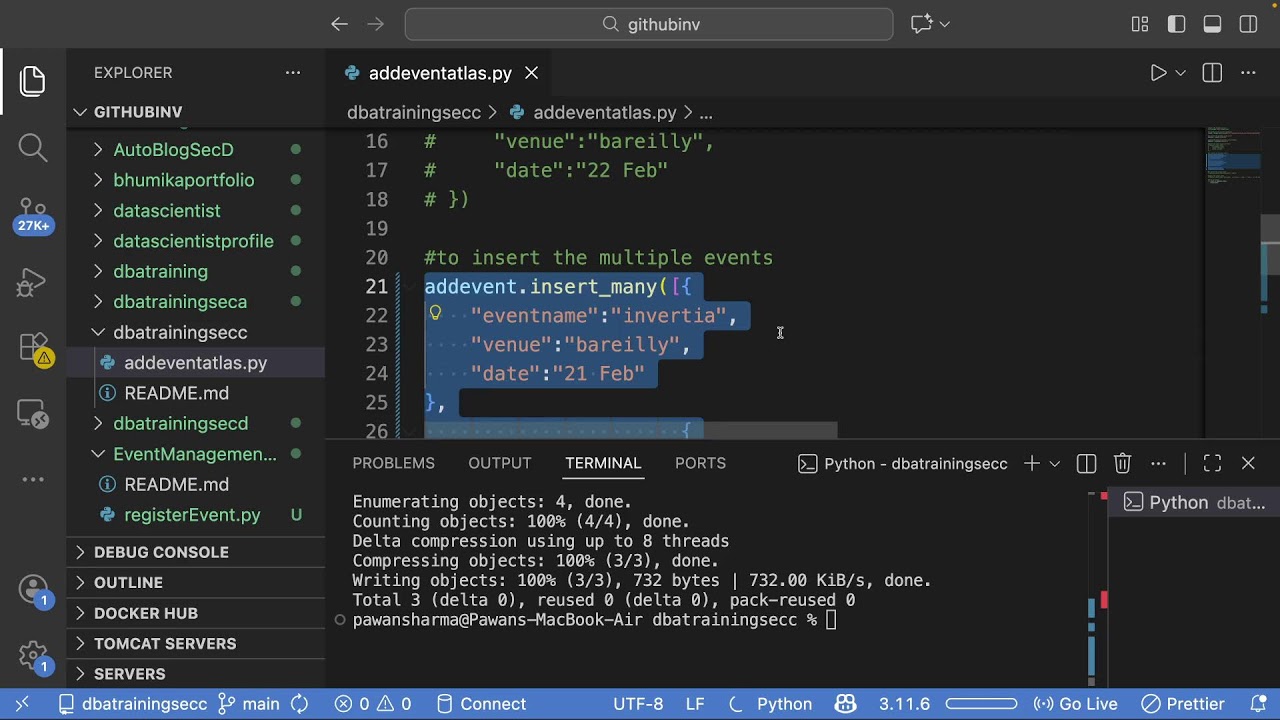Show the lightbulb code actions
The width and height of the screenshot is (1280, 720).
coord(435,313)
